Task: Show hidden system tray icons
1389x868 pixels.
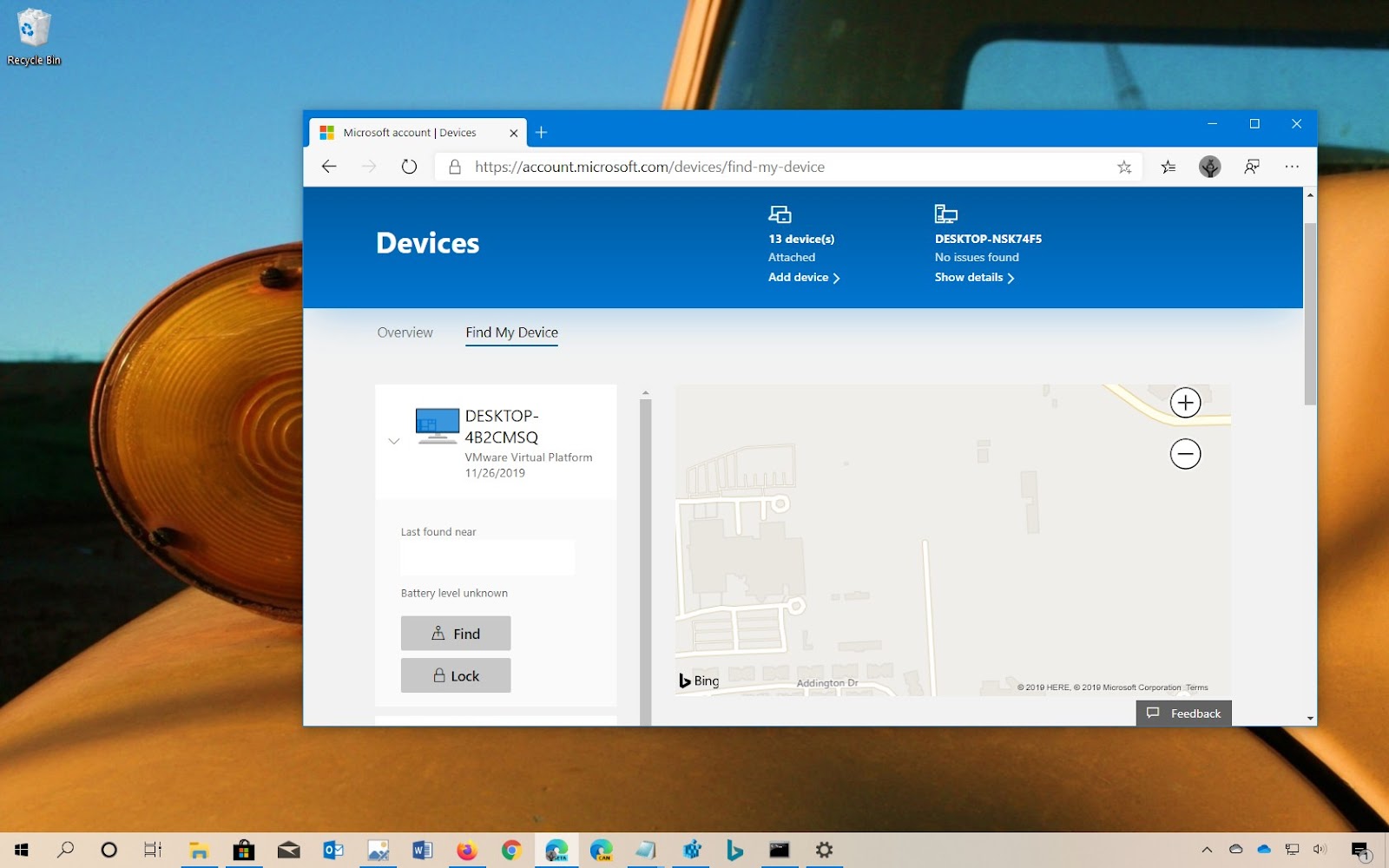Action: click(1207, 850)
